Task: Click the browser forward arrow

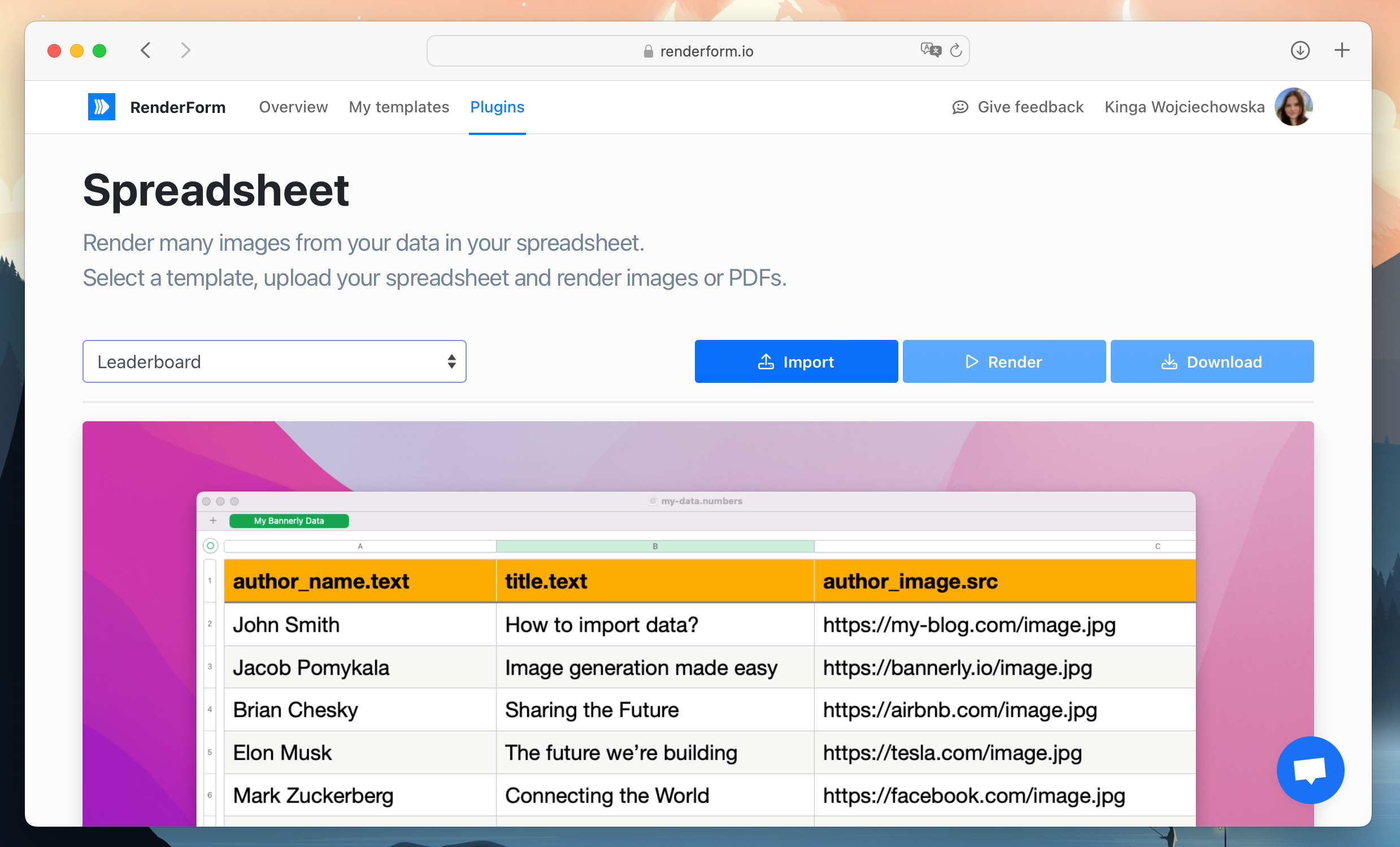Action: 185,50
